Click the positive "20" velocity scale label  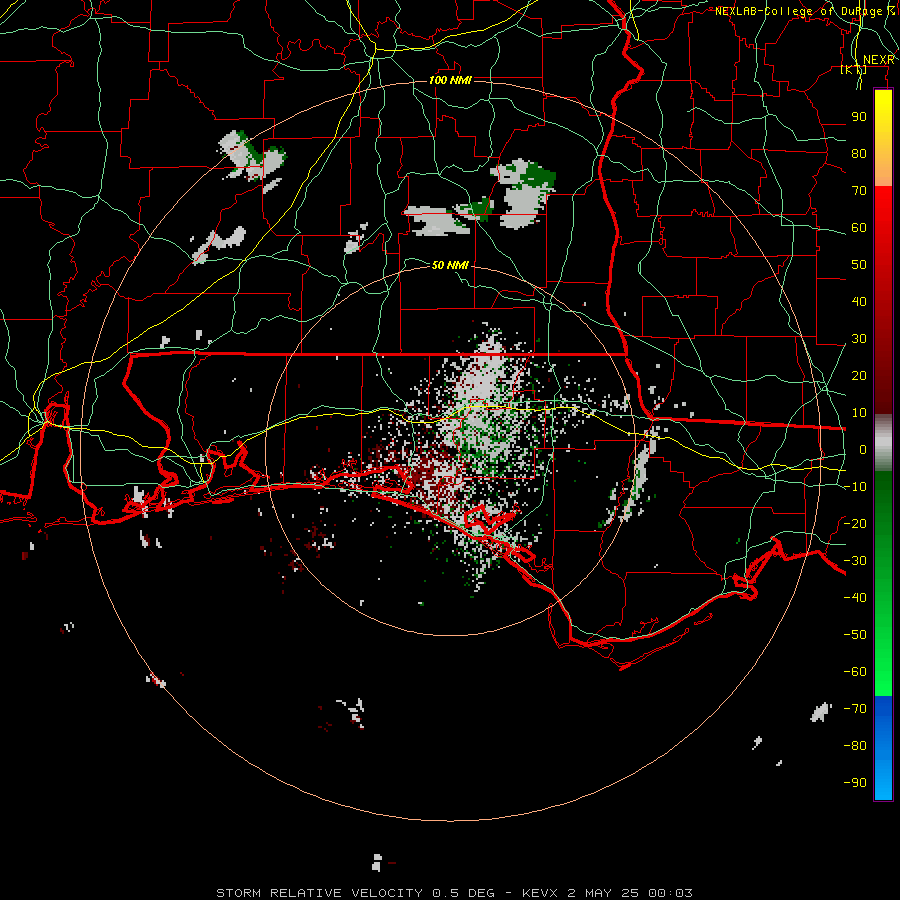[859, 376]
